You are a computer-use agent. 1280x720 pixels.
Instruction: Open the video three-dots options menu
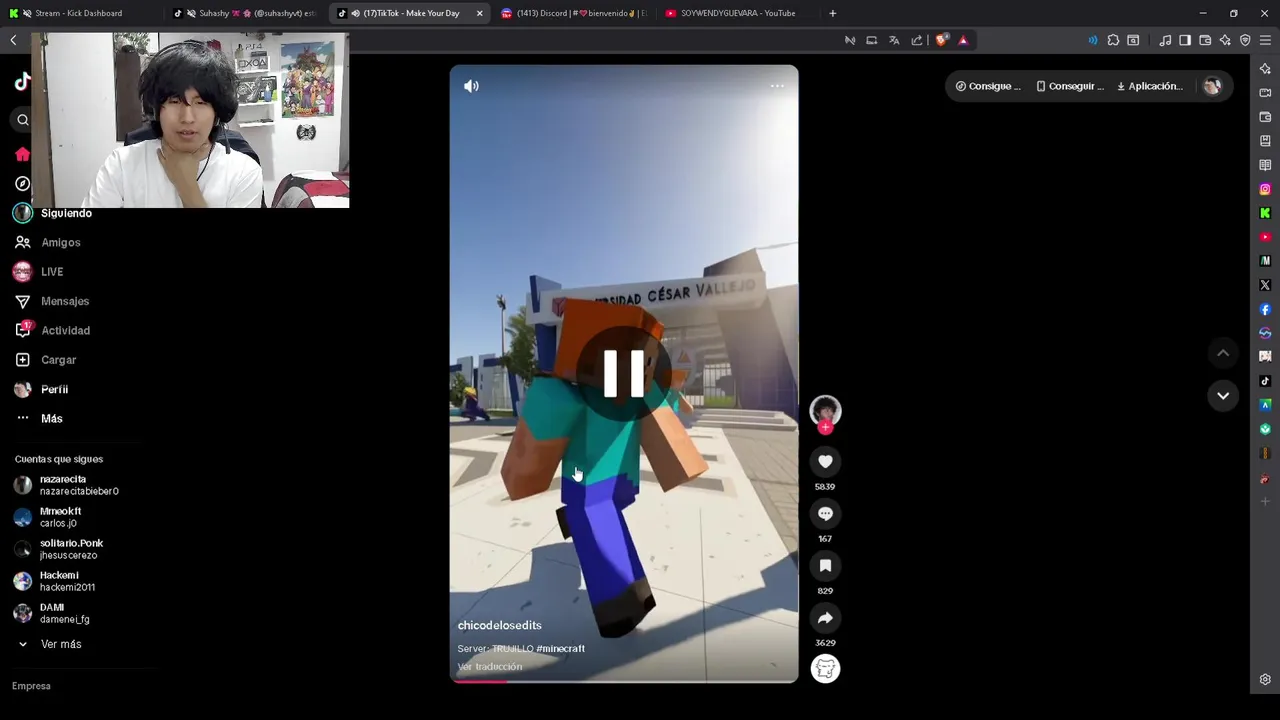777,86
